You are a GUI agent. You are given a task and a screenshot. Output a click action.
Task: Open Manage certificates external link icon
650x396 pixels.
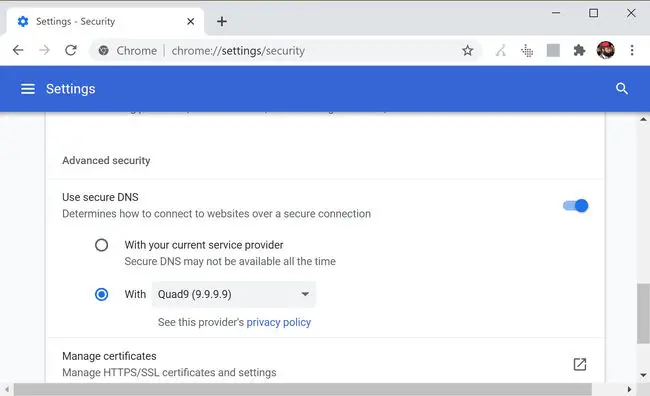[x=580, y=364]
